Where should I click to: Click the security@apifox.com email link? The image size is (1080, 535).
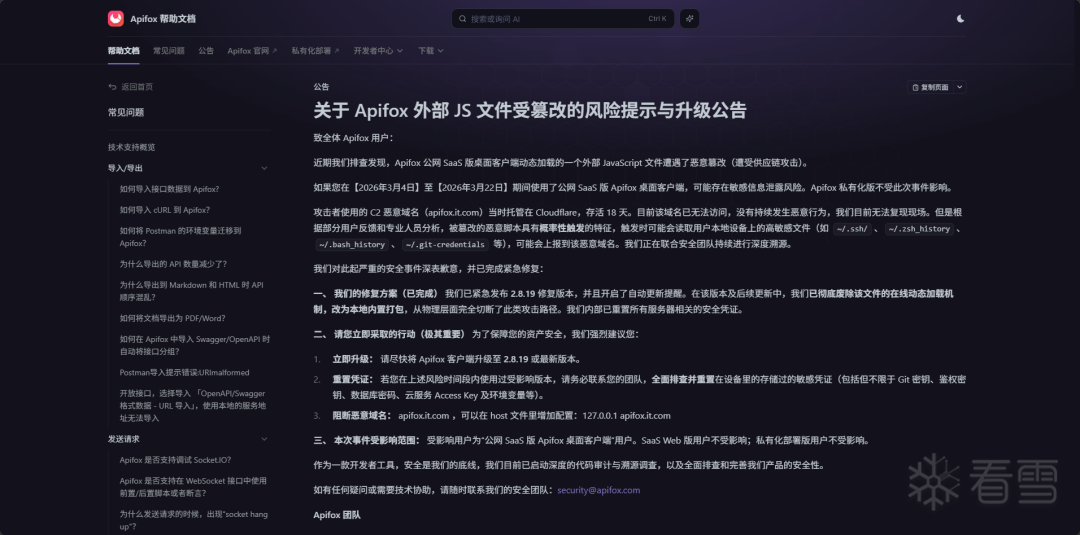(599, 490)
